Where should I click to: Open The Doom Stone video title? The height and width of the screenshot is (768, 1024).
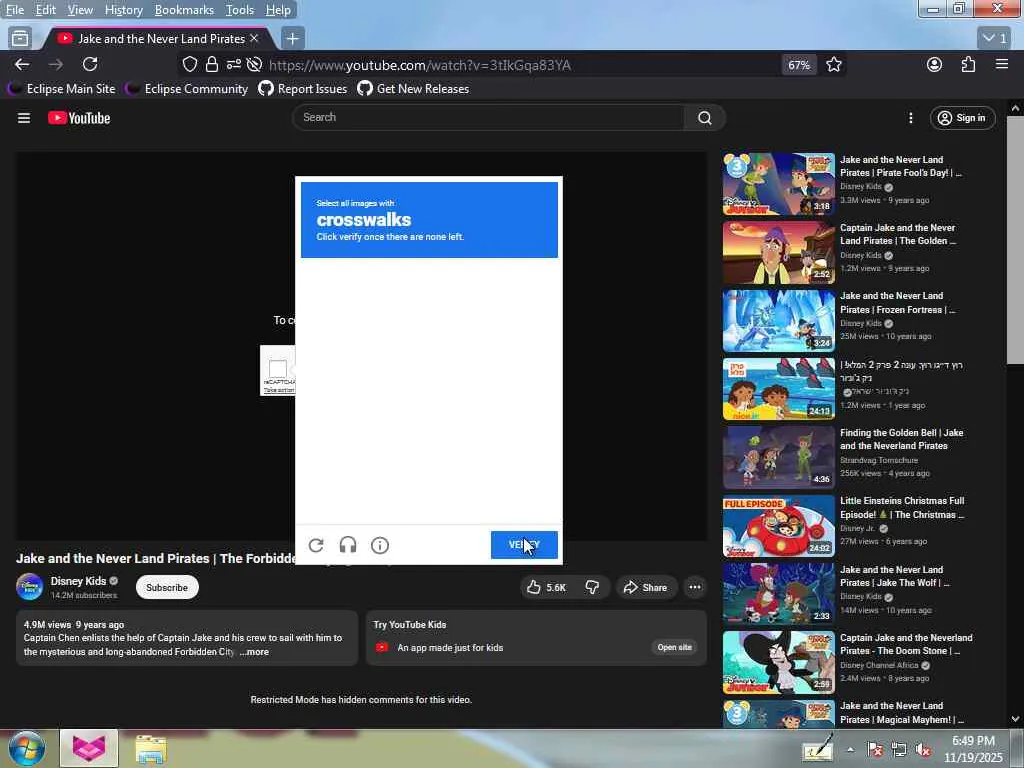click(x=906, y=644)
